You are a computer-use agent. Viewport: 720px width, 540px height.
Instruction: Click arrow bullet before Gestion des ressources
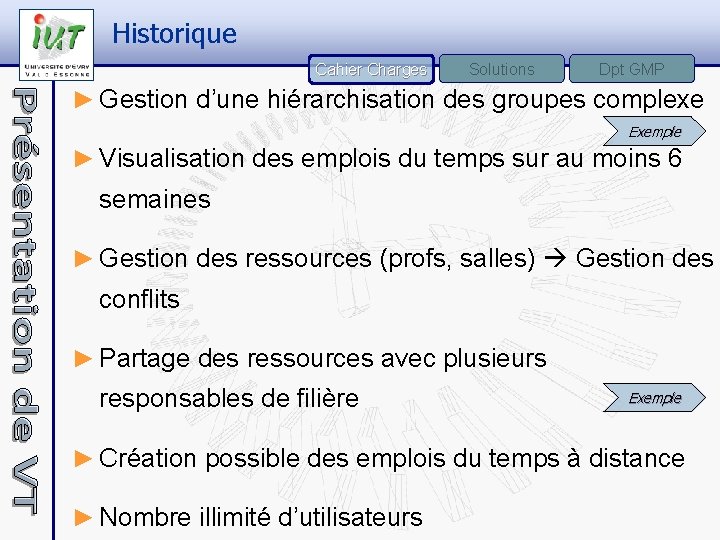click(x=86, y=258)
